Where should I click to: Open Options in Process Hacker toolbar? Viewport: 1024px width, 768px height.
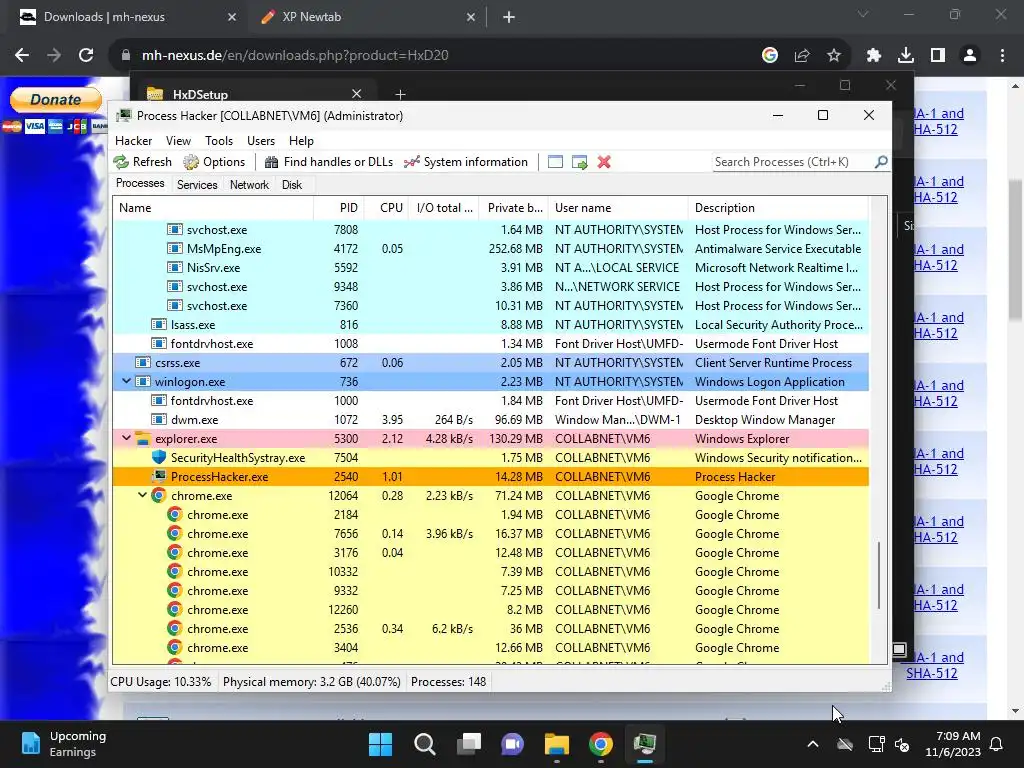214,162
